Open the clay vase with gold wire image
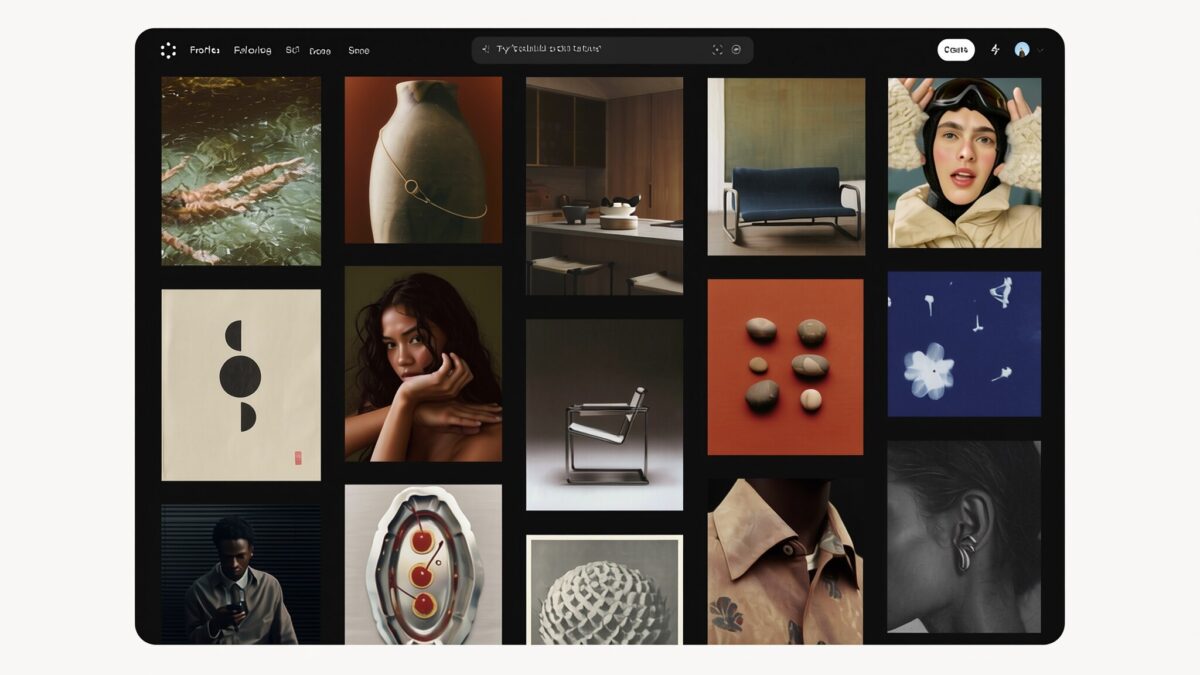 tap(423, 160)
